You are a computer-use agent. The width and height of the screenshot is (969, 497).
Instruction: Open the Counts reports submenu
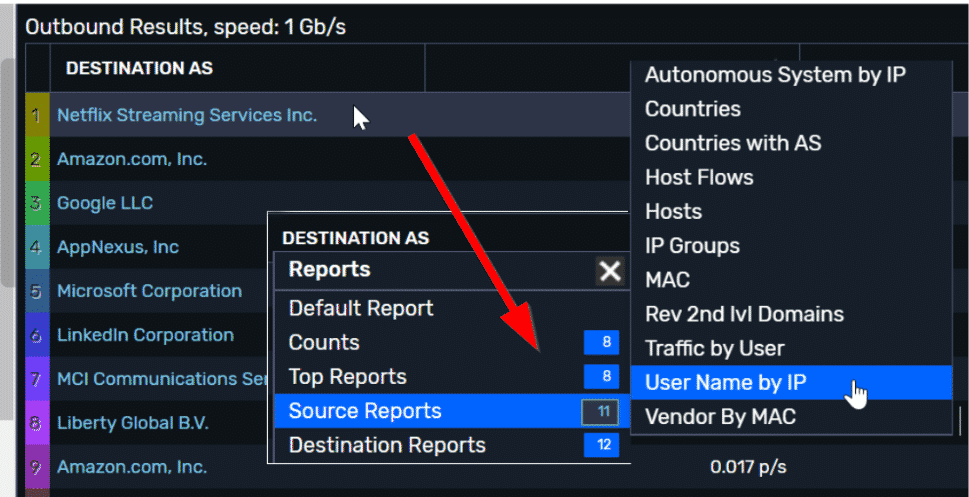coord(451,342)
